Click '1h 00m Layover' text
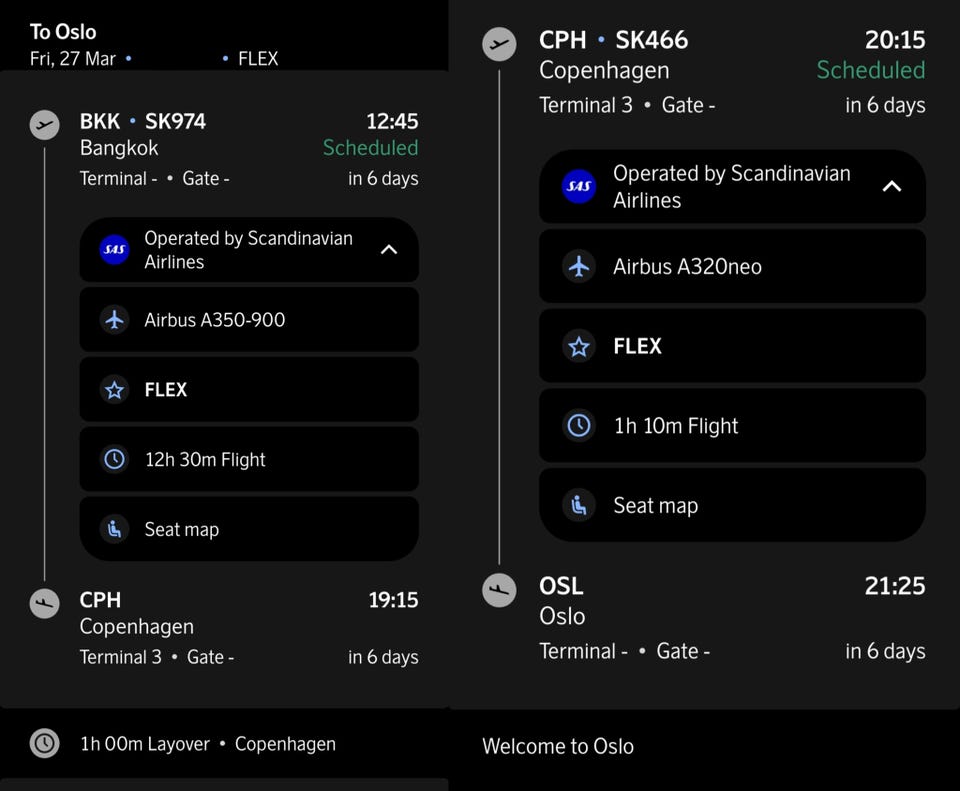960x791 pixels. click(145, 744)
